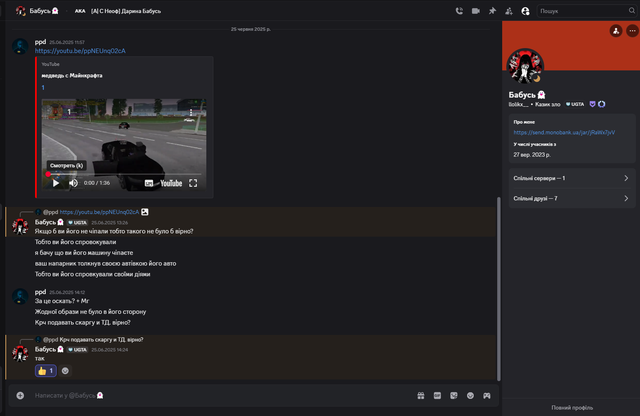
Task: Click the message input field
Action: pos(220,395)
